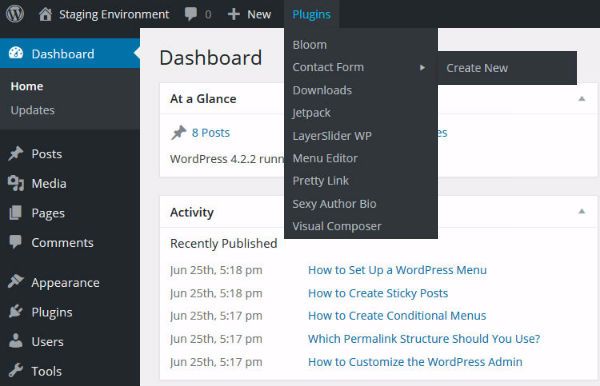Select Contact Form in Plugins dropdown
This screenshot has width=600, height=386.
[328, 67]
